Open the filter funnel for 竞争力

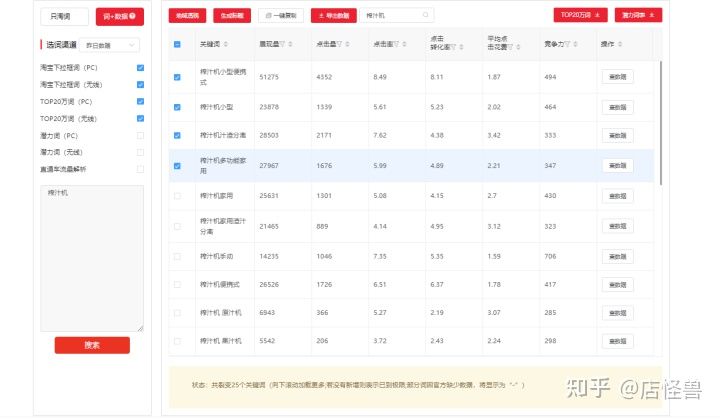click(568, 44)
